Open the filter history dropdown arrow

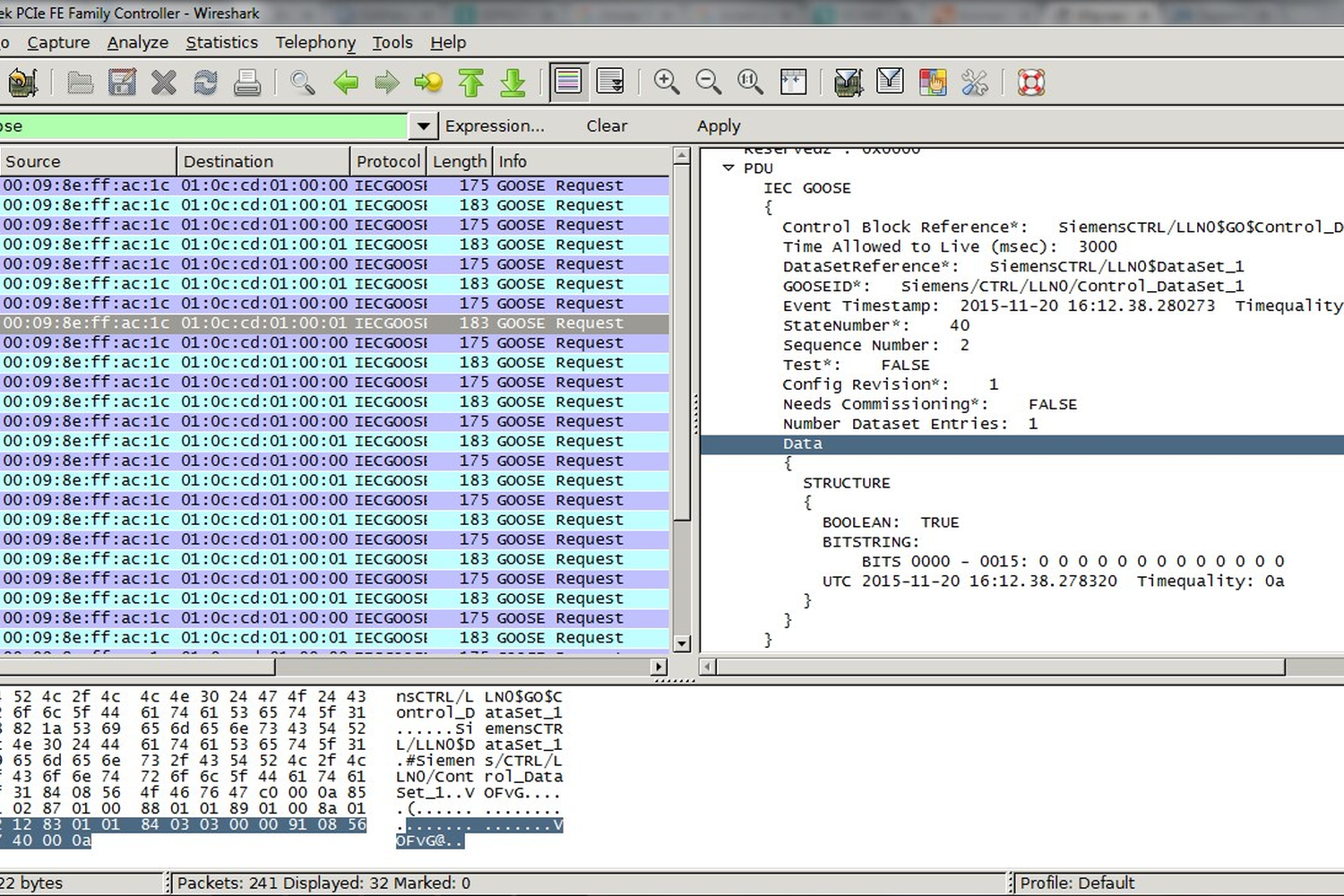click(423, 126)
